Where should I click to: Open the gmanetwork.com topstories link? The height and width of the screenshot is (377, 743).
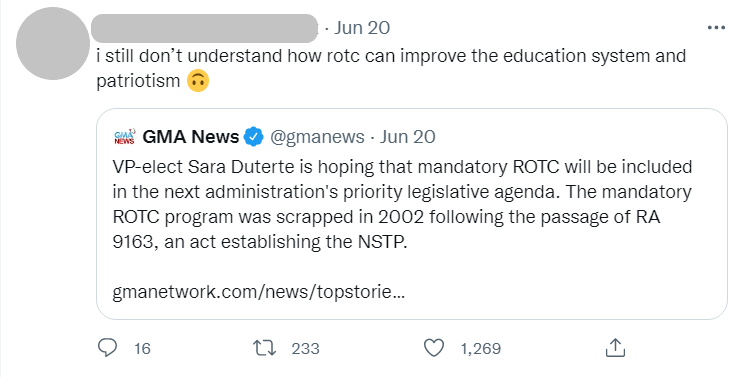coord(258,292)
